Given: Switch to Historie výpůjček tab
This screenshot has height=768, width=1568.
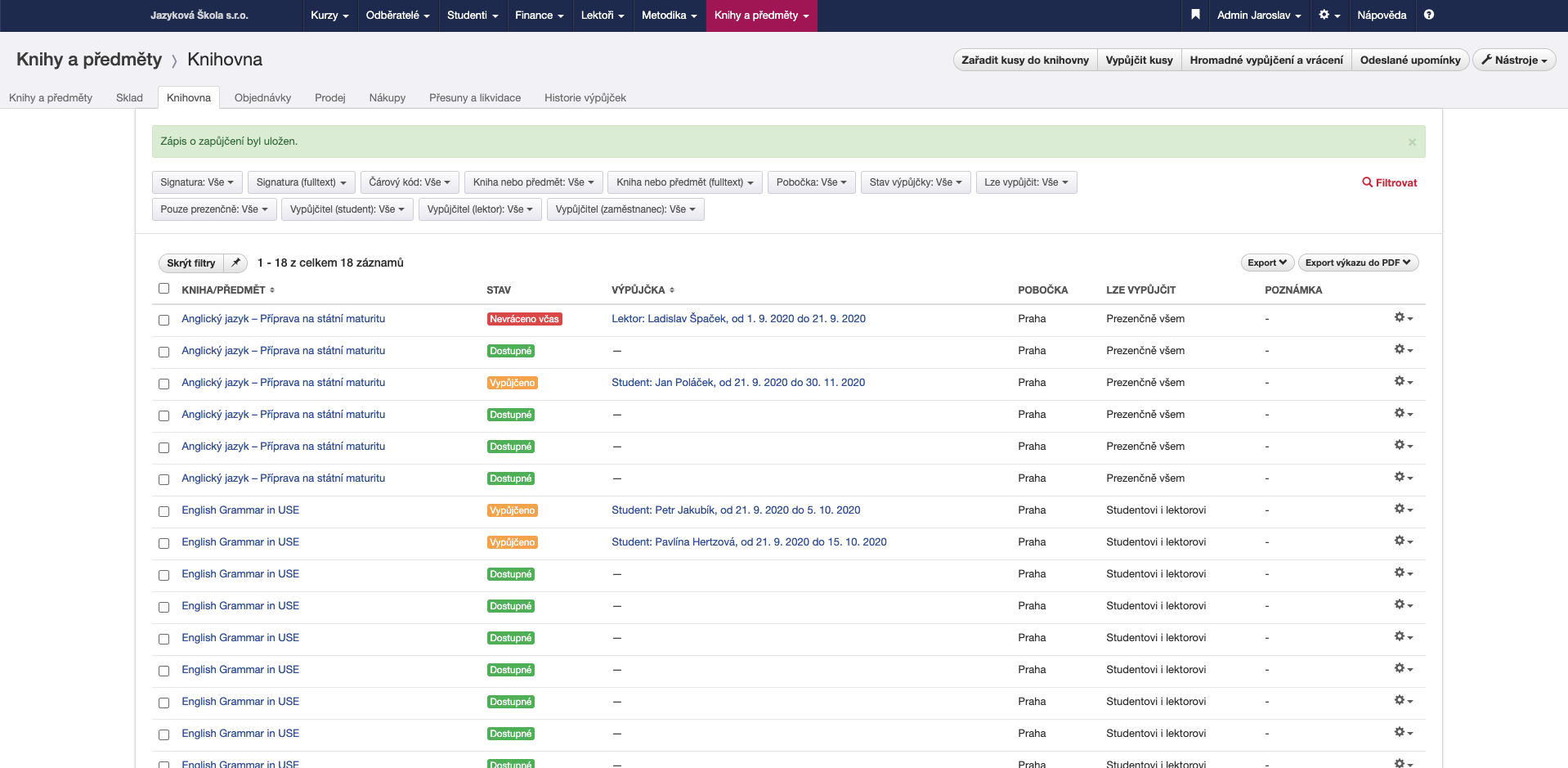Looking at the screenshot, I should click(x=585, y=97).
